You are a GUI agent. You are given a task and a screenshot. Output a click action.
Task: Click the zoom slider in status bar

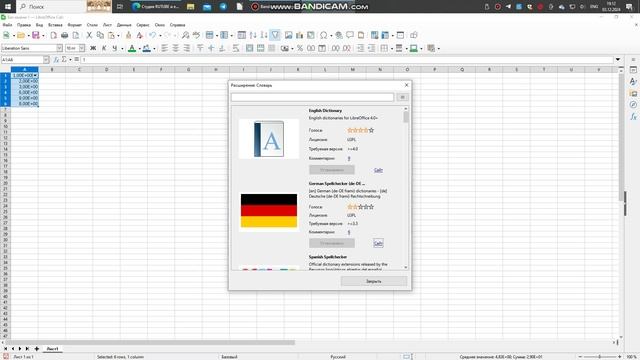600,357
